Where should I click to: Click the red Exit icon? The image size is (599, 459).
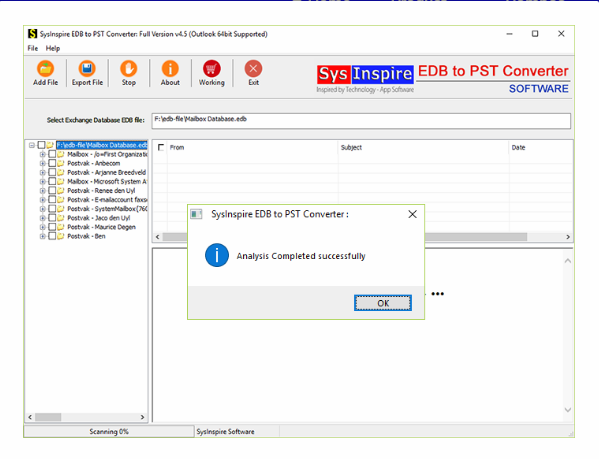253,69
